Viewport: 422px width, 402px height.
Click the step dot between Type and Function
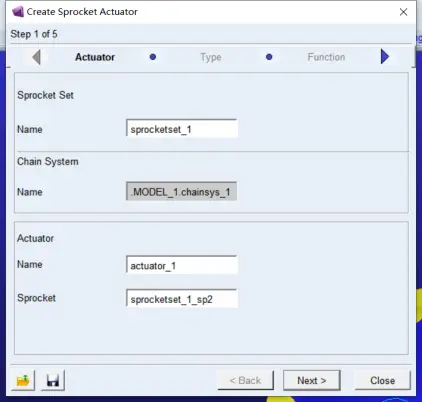(x=269, y=57)
